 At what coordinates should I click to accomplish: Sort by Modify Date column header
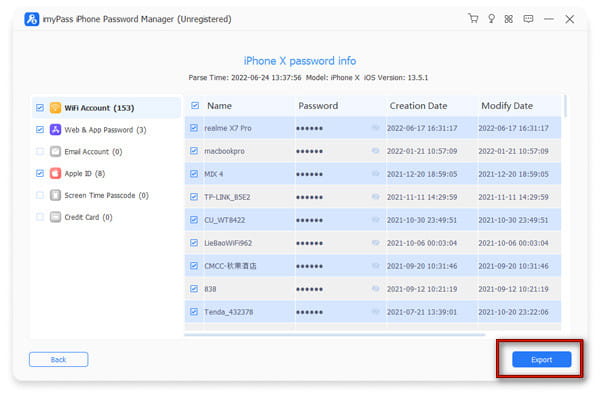[x=507, y=106]
